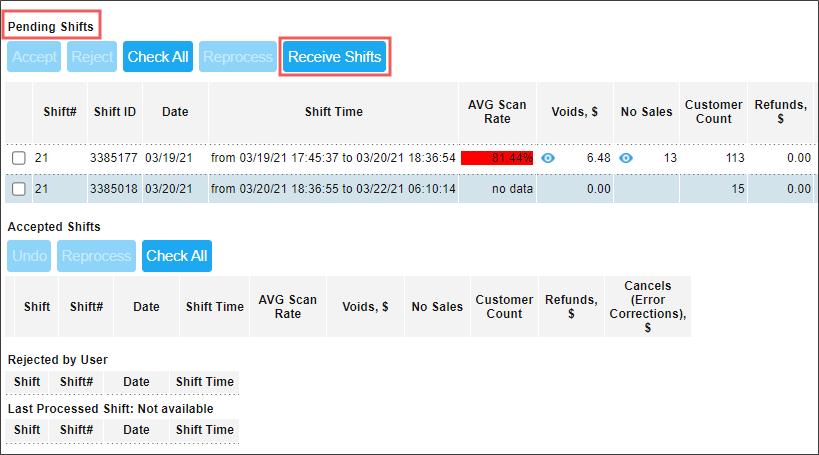Click the Shift ID column header

coord(115,112)
